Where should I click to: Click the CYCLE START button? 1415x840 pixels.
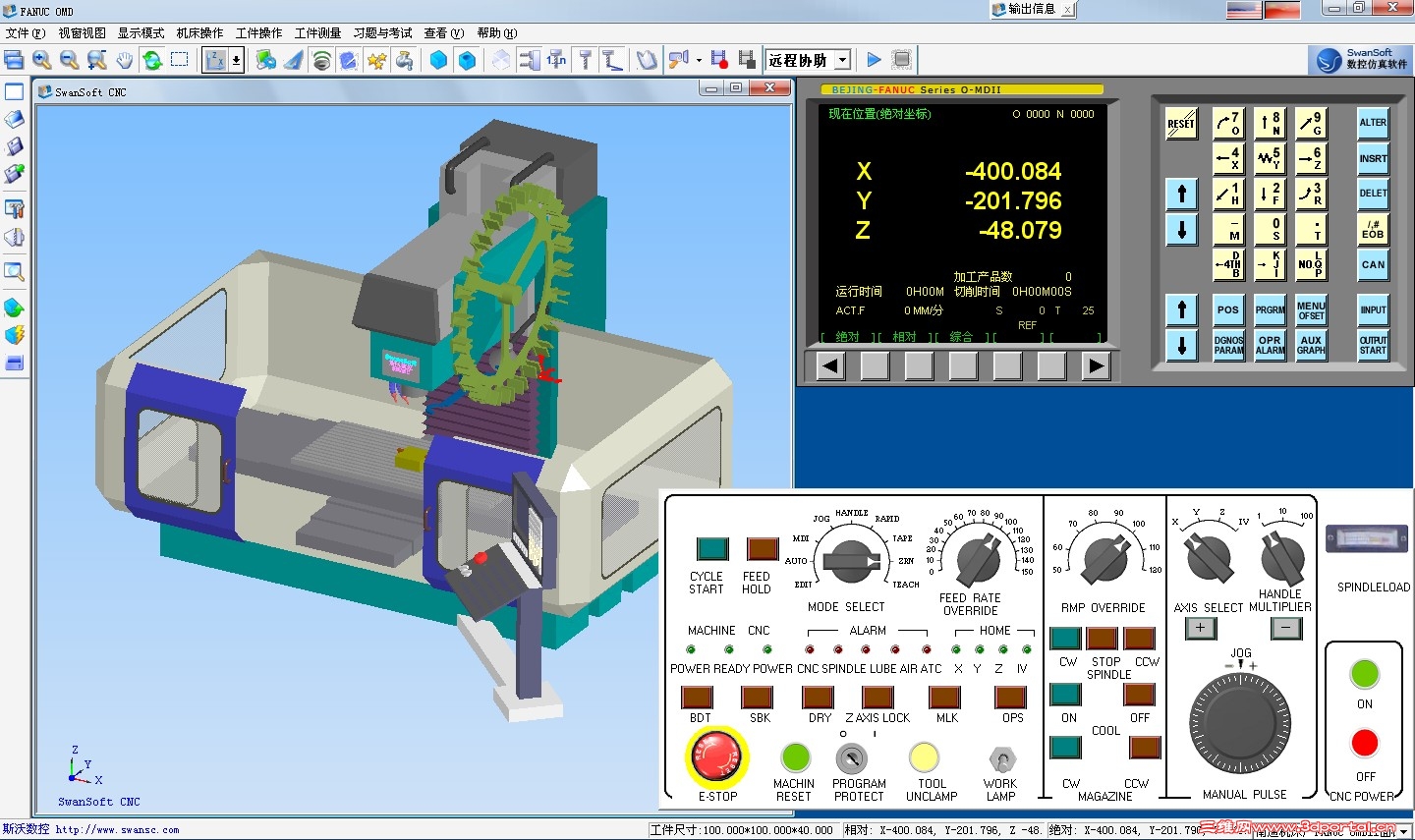pyautogui.click(x=711, y=548)
